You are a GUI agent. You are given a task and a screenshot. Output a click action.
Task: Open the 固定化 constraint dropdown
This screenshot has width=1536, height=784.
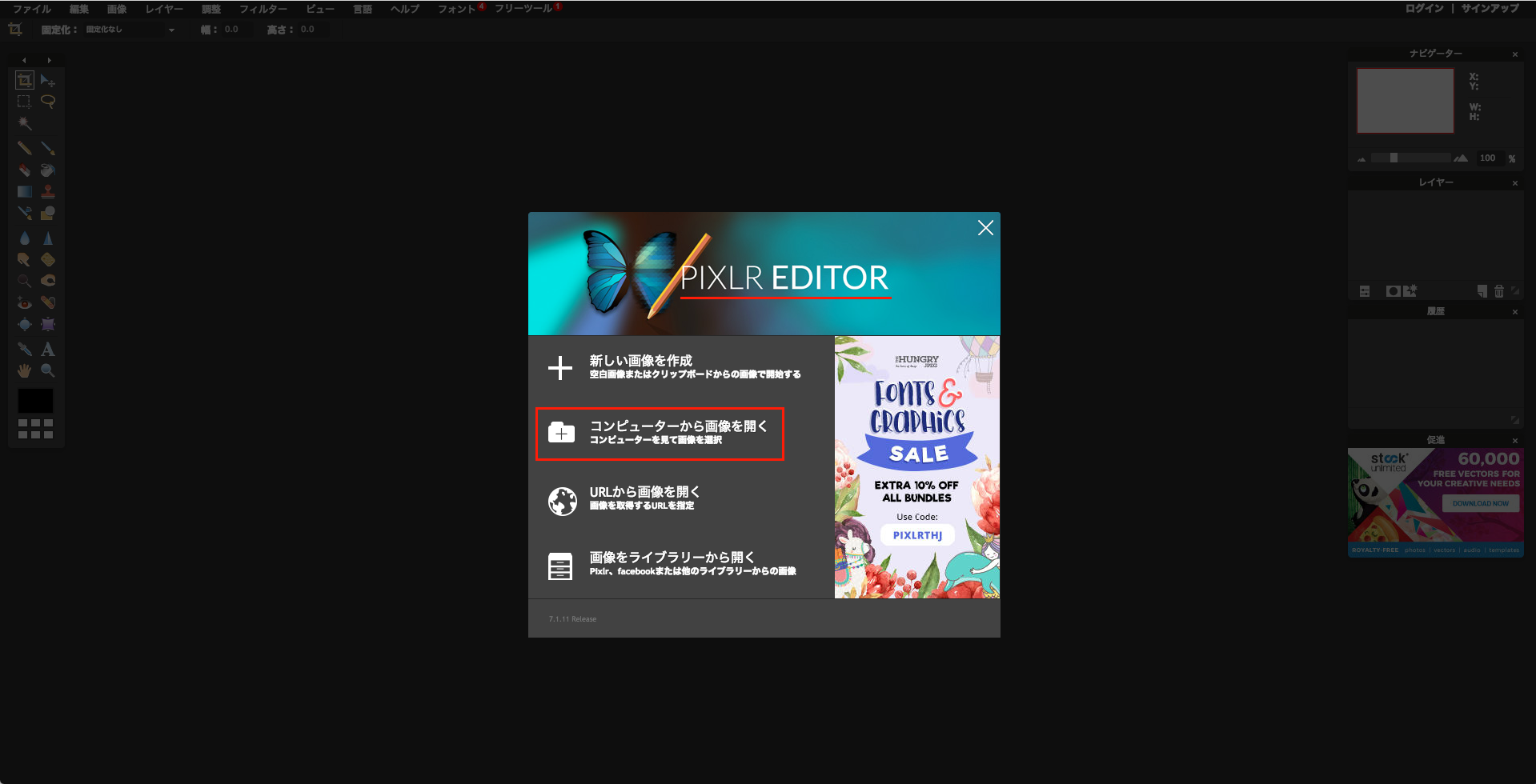130,30
